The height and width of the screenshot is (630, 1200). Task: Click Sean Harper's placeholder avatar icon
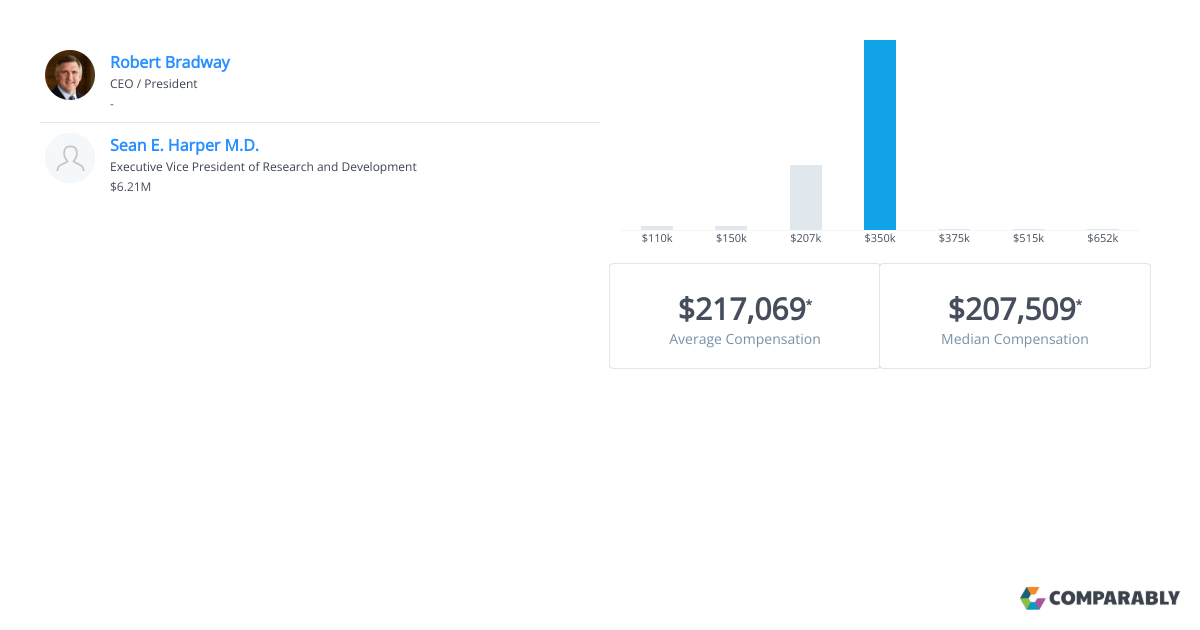click(x=70, y=158)
